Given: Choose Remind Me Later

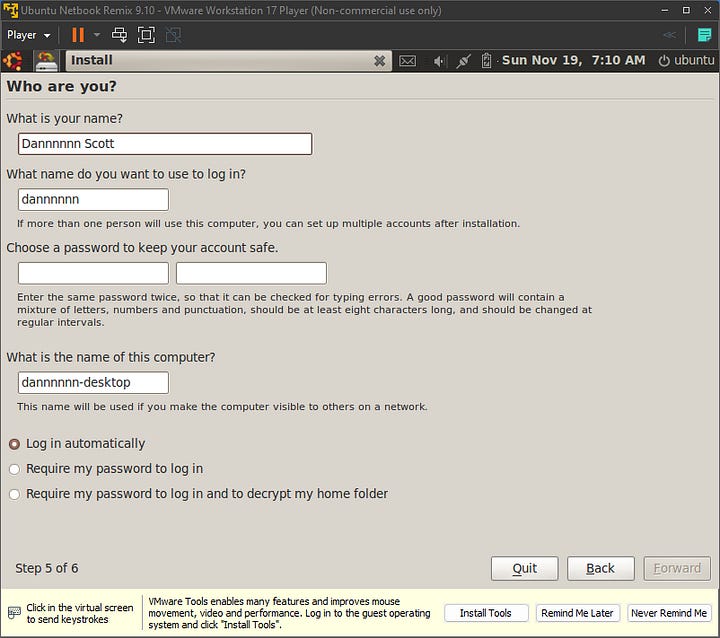Looking at the screenshot, I should click(577, 613).
